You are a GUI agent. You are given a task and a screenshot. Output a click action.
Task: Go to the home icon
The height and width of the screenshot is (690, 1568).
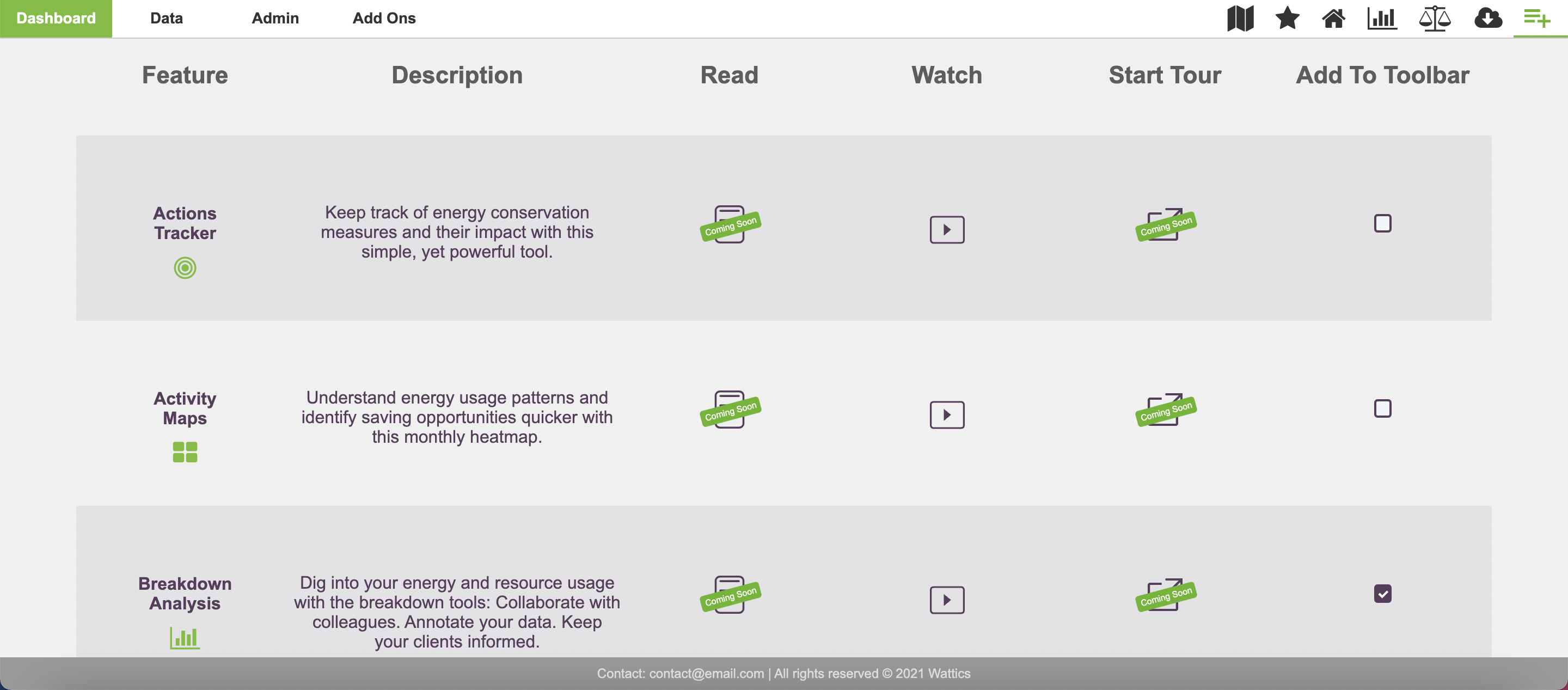(1333, 19)
